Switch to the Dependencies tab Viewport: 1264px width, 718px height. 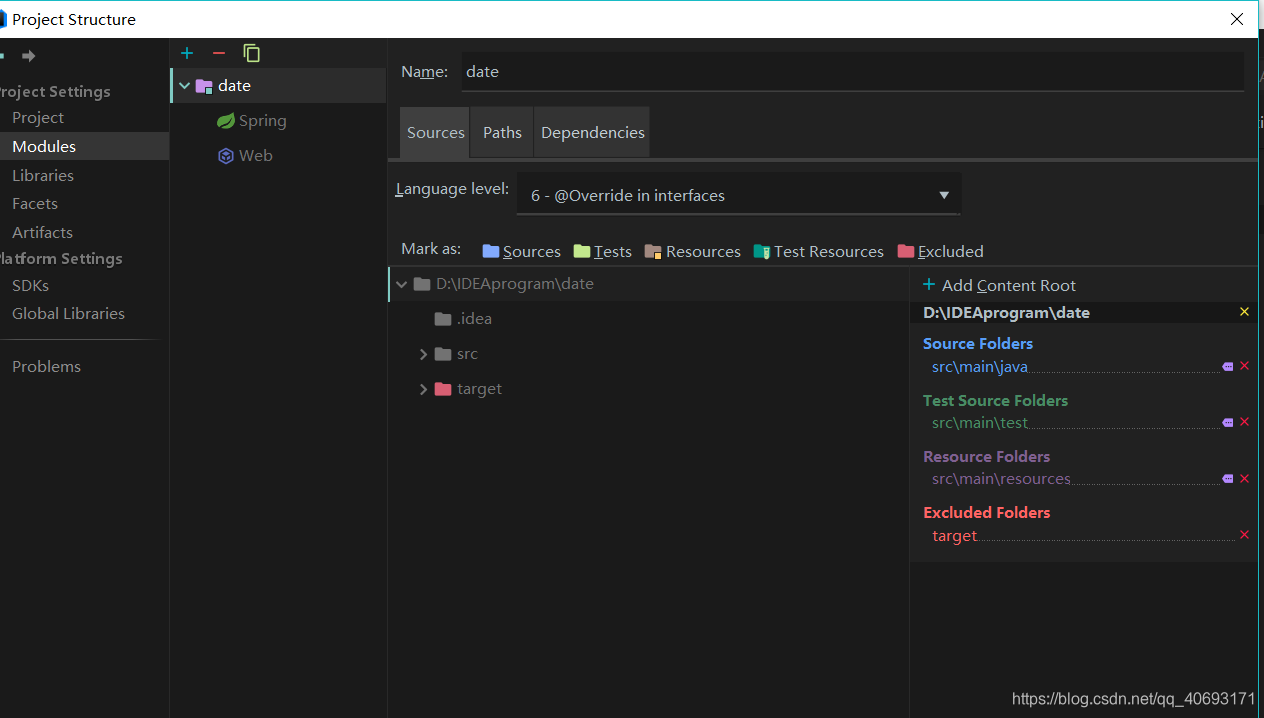click(x=592, y=132)
